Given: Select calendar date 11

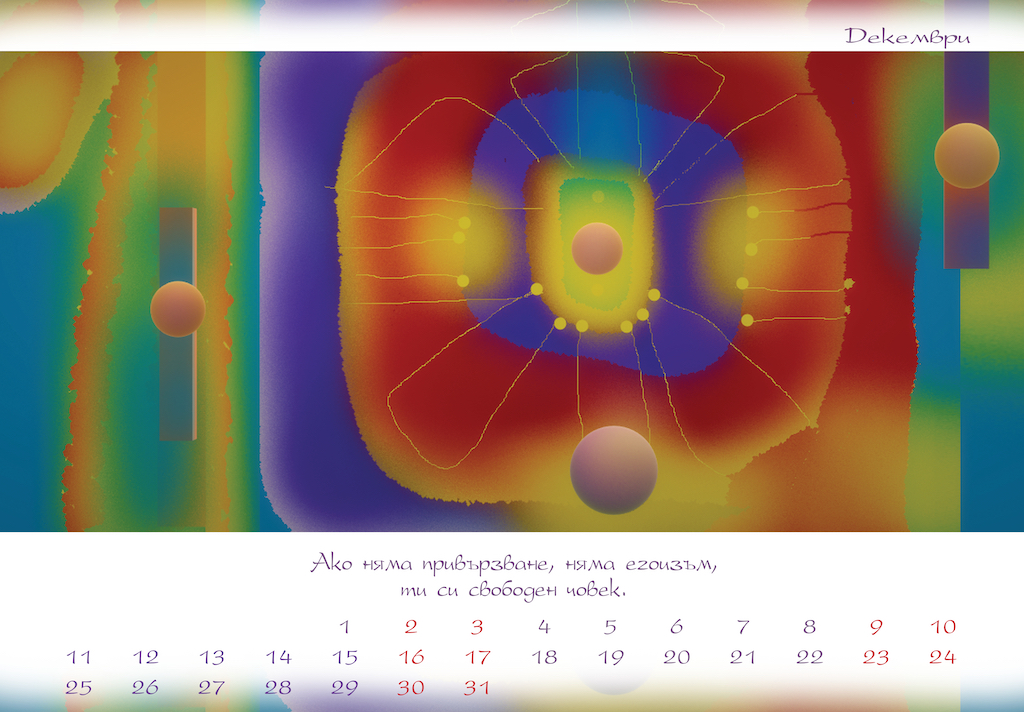Looking at the screenshot, I should coord(78,657).
